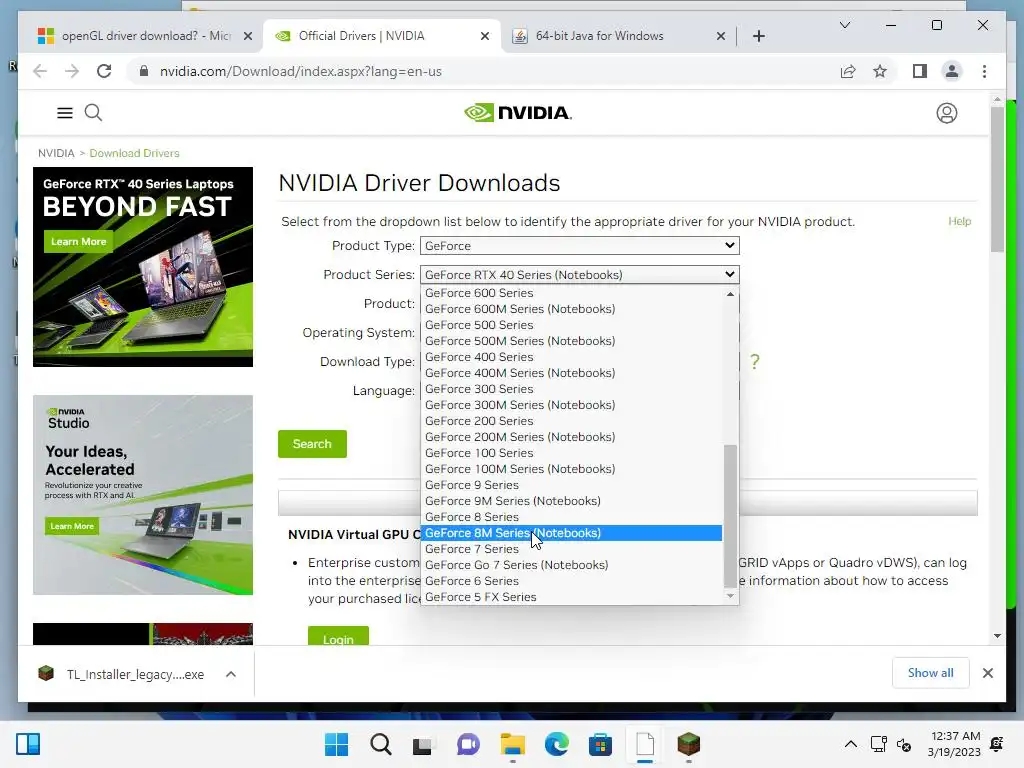Viewport: 1024px width, 768px height.
Task: Expand TL_Installer_legacy download options chevron
Action: click(x=231, y=674)
